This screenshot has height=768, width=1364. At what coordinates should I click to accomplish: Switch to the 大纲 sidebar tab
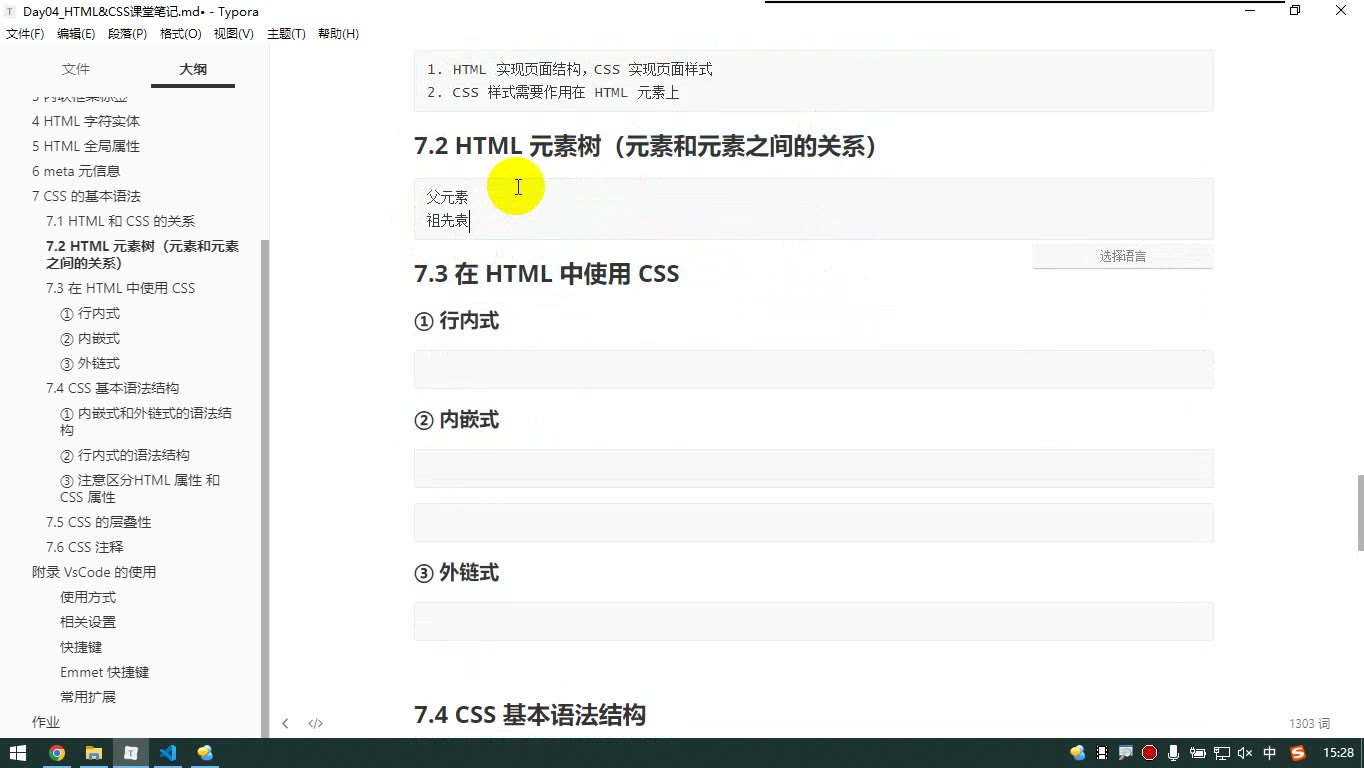click(x=193, y=69)
